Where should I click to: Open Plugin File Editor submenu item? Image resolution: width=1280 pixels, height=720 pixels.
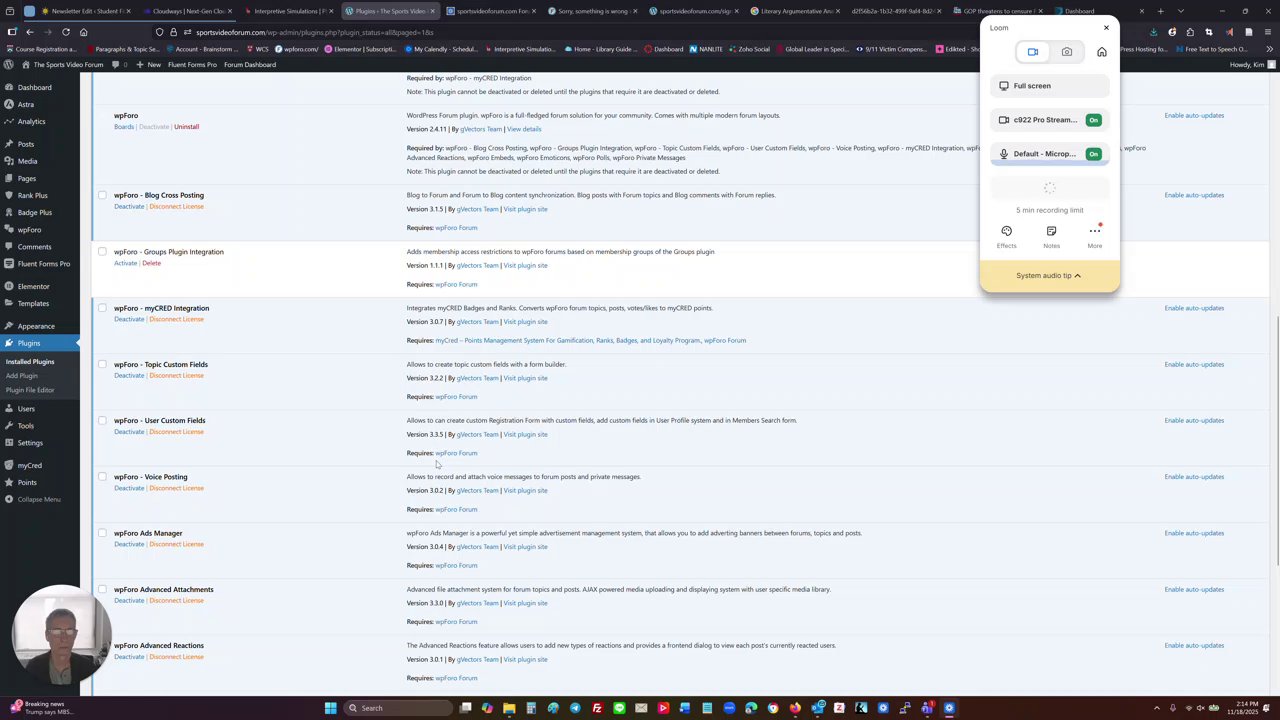(x=30, y=390)
